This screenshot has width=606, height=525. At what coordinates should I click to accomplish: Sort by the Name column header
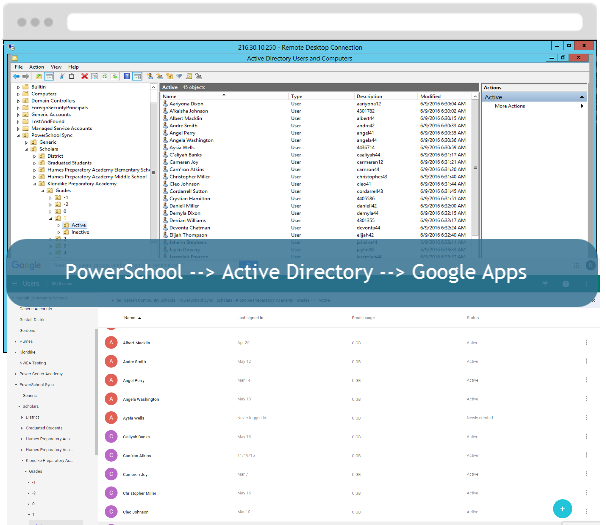click(225, 96)
